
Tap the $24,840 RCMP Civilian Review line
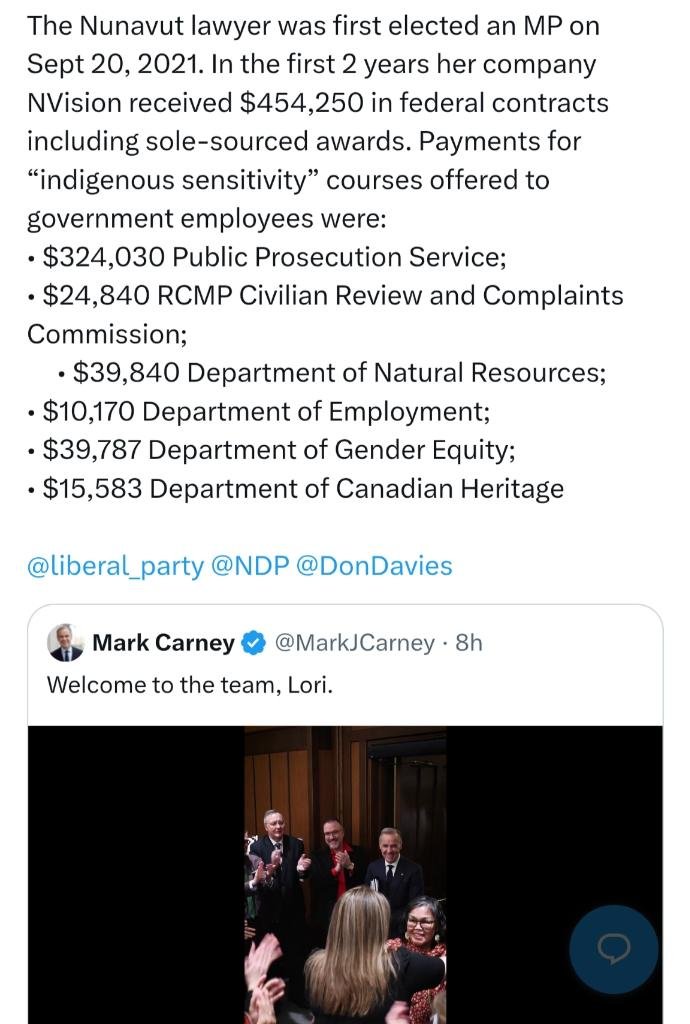tap(332, 296)
